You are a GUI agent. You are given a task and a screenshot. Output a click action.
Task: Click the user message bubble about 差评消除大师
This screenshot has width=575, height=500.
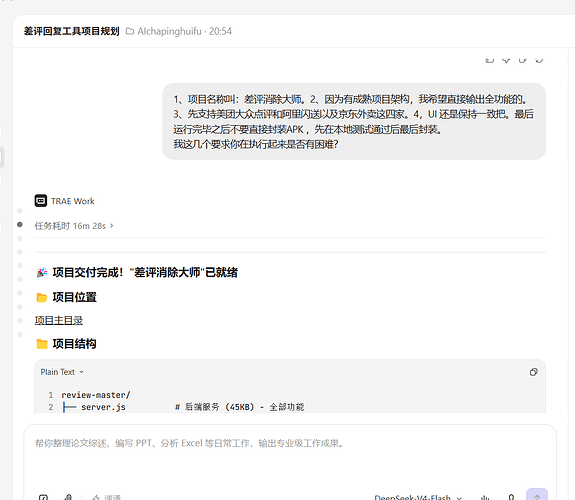pyautogui.click(x=354, y=121)
